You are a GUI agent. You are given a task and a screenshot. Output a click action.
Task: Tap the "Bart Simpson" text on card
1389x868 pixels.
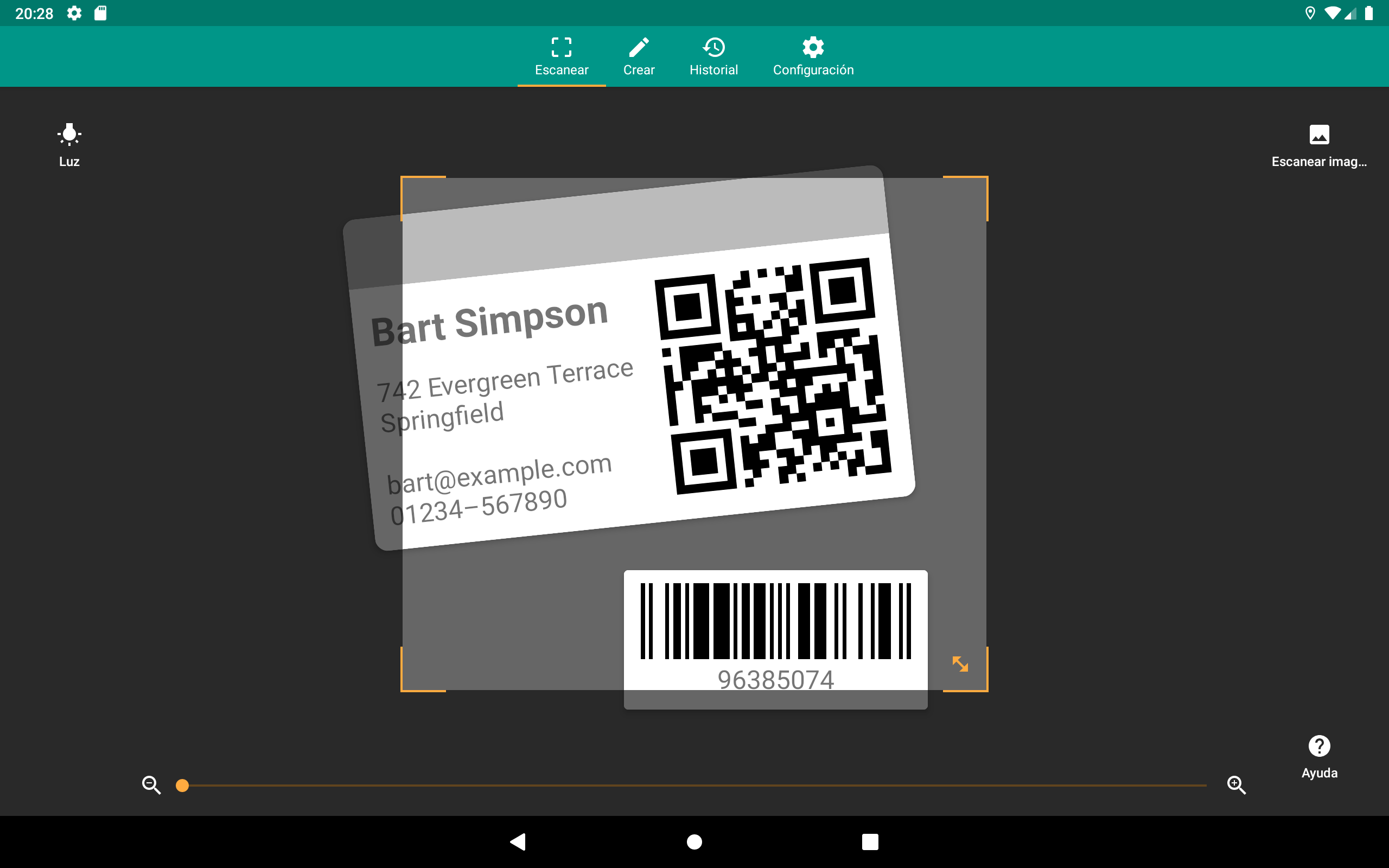pyautogui.click(x=489, y=322)
